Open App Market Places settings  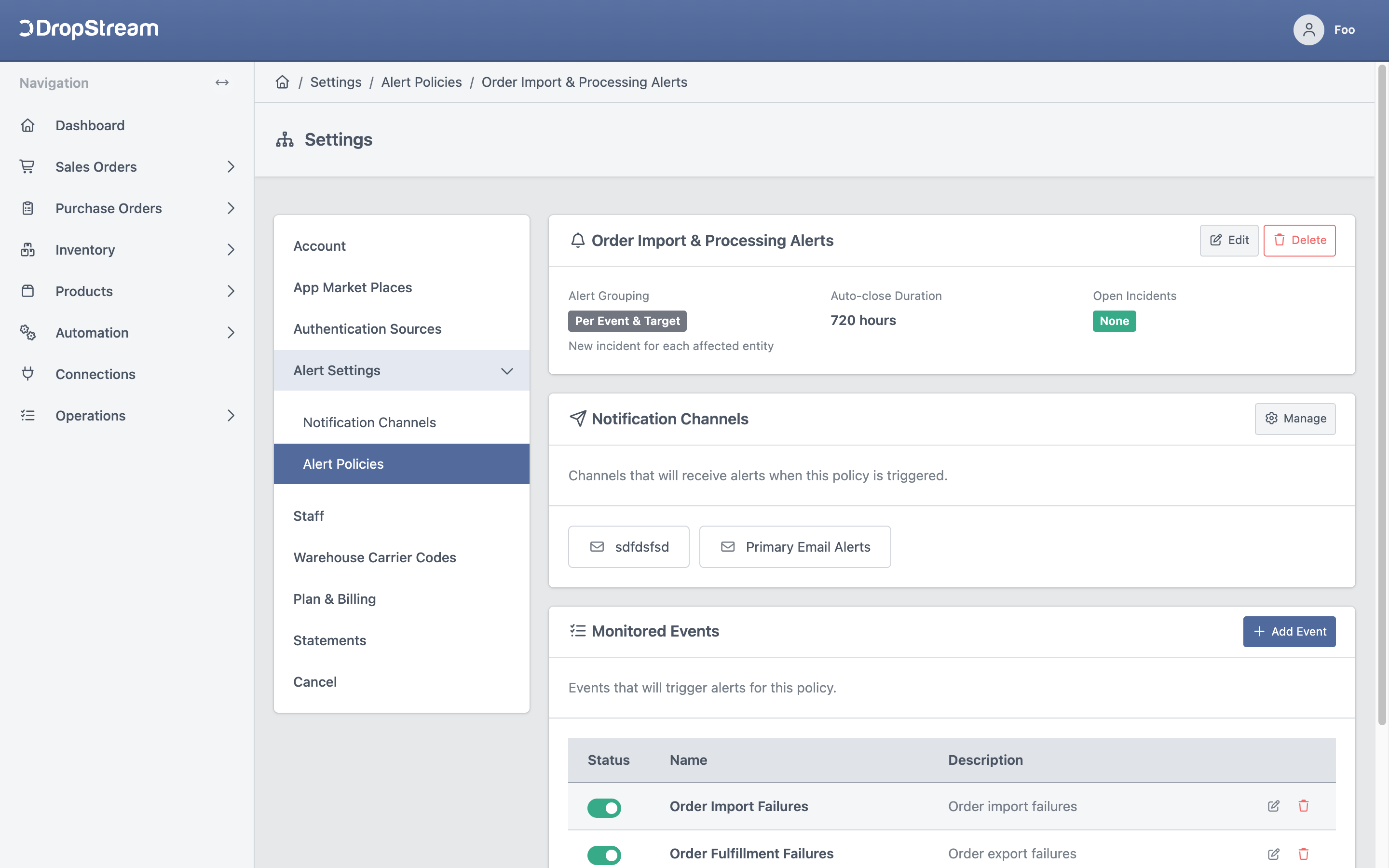[401, 287]
